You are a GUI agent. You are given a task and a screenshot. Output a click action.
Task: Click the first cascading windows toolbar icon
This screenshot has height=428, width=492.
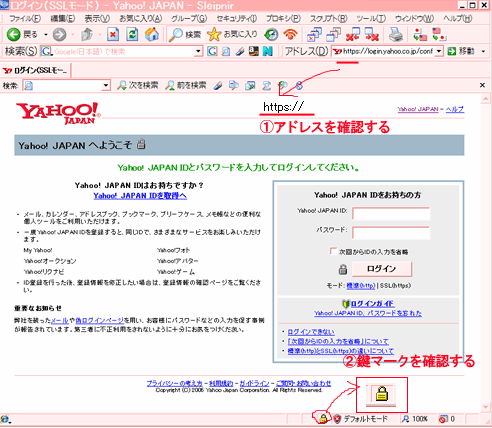(x=314, y=35)
